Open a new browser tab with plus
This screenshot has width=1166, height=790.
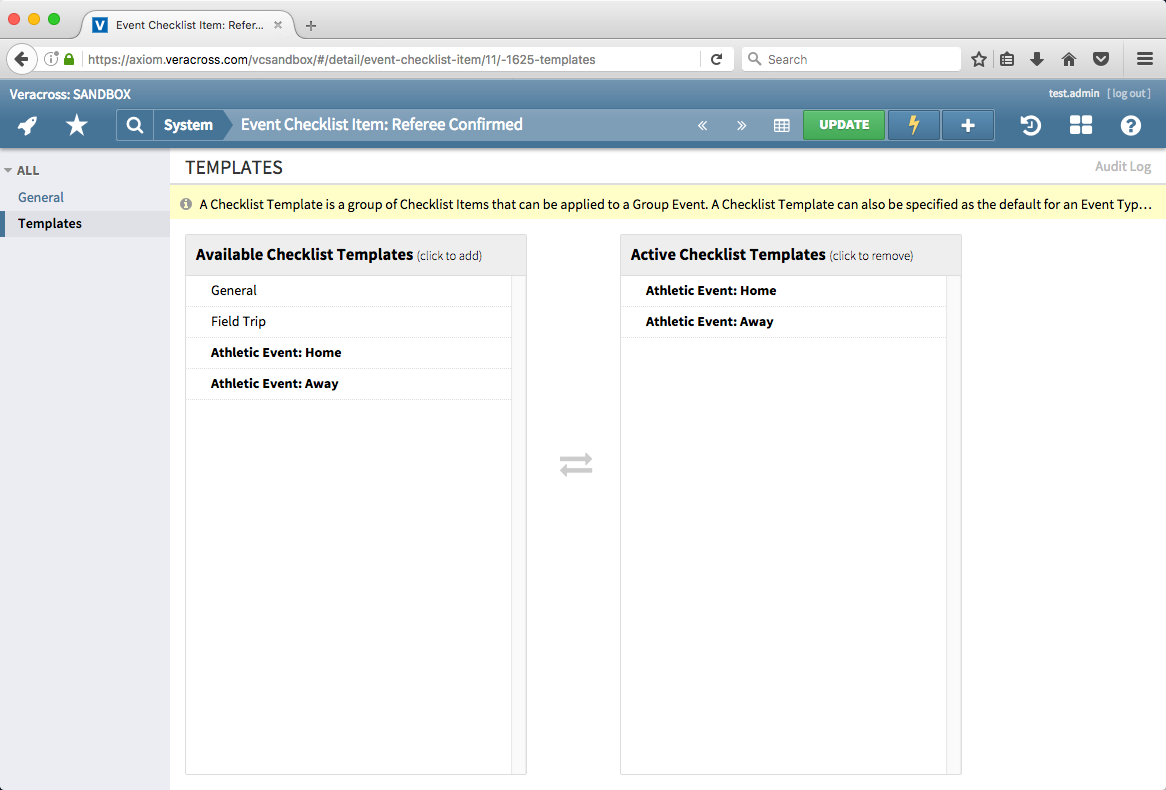click(x=311, y=25)
